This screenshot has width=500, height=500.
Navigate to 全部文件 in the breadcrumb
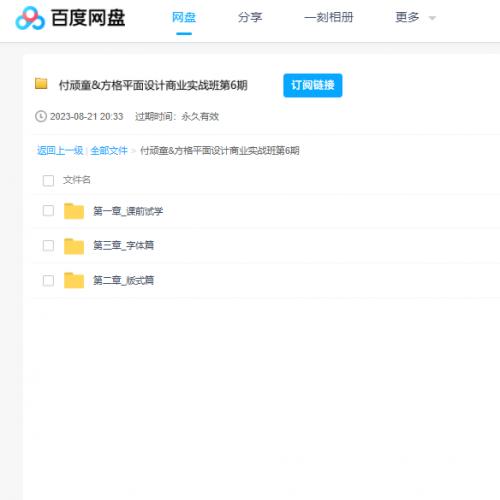[109, 151]
